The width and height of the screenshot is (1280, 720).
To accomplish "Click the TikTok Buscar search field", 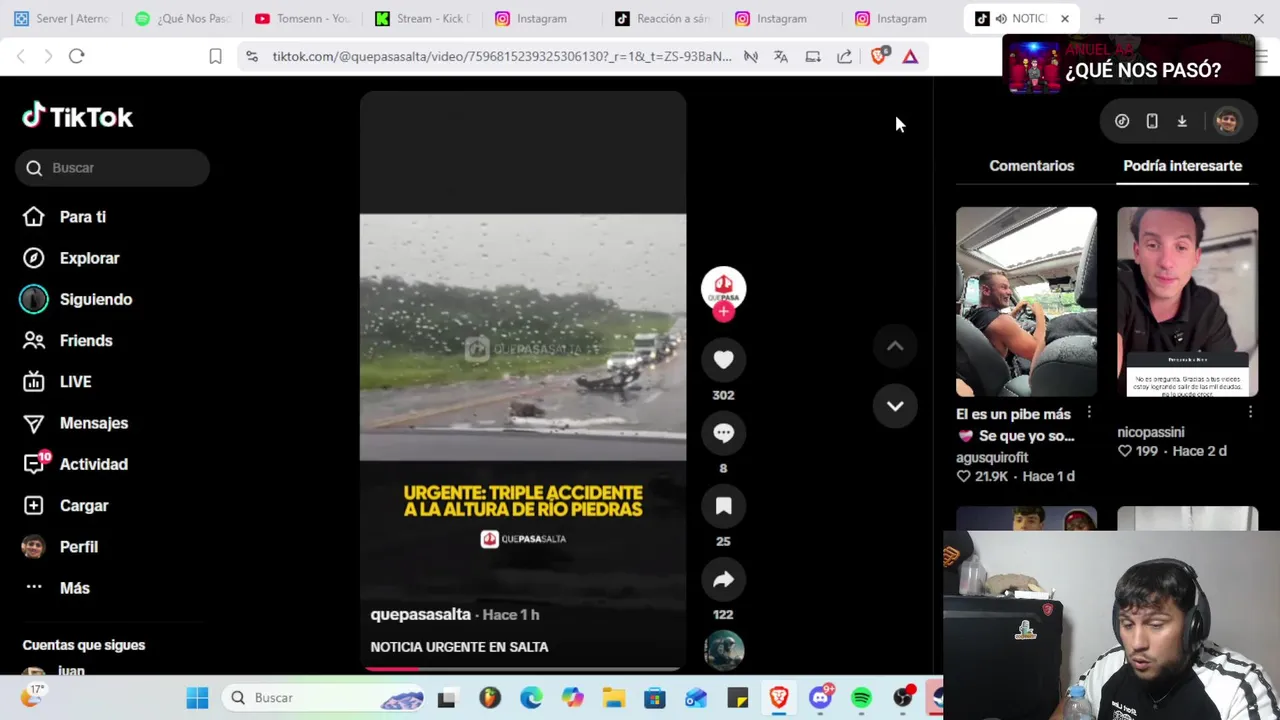I will (112, 168).
